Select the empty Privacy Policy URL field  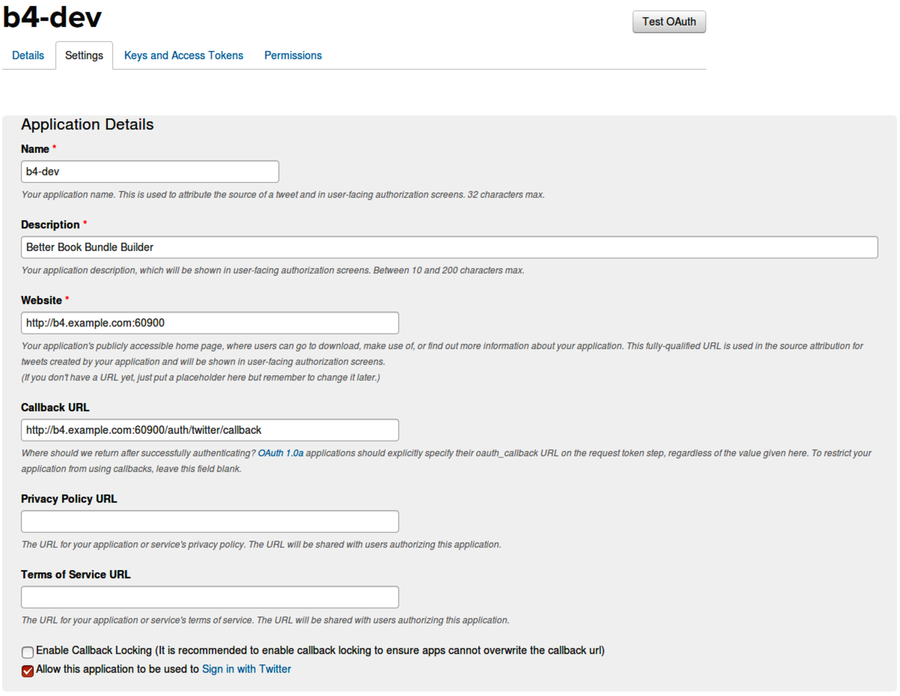click(210, 521)
